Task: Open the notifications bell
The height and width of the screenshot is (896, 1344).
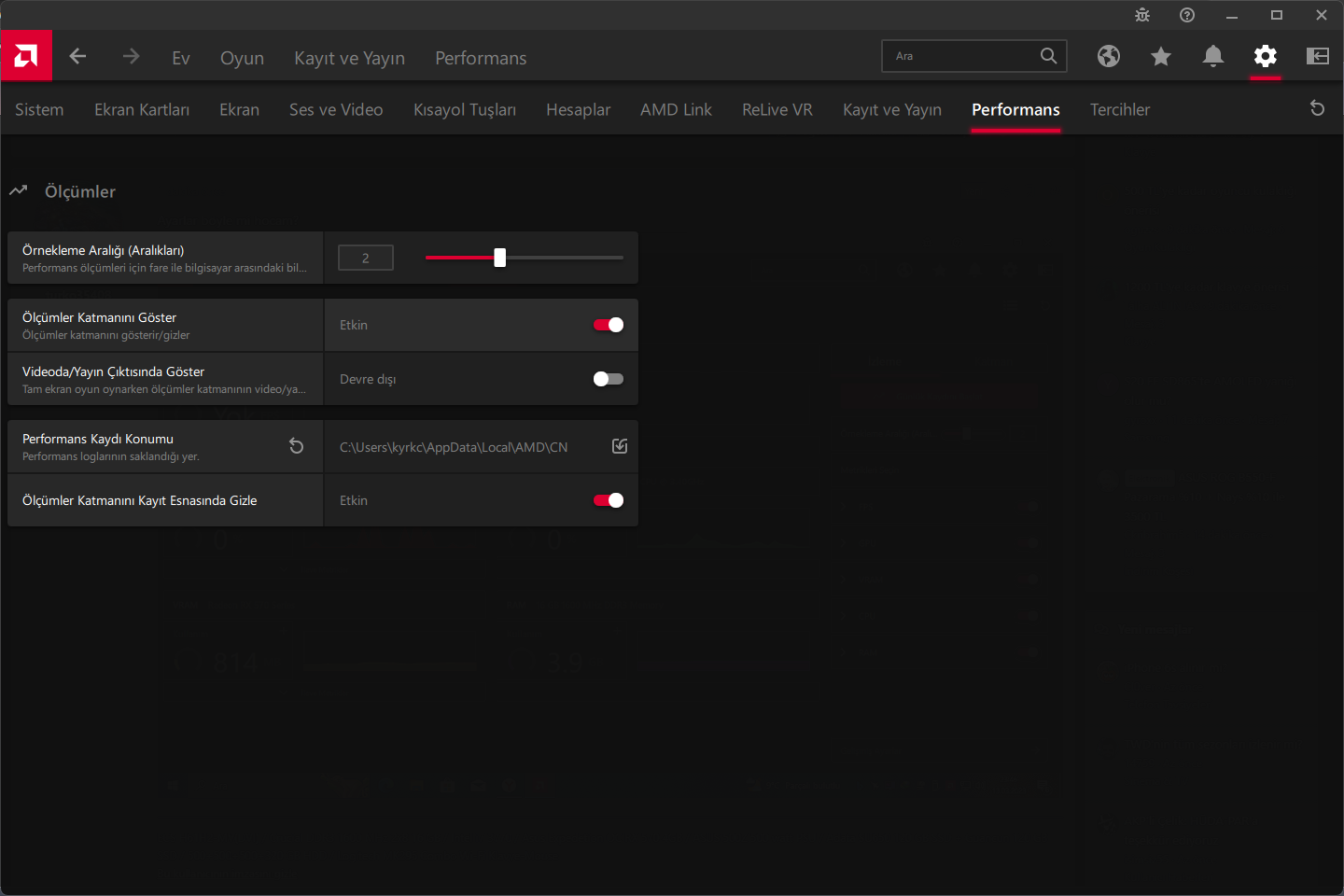Action: pyautogui.click(x=1213, y=56)
